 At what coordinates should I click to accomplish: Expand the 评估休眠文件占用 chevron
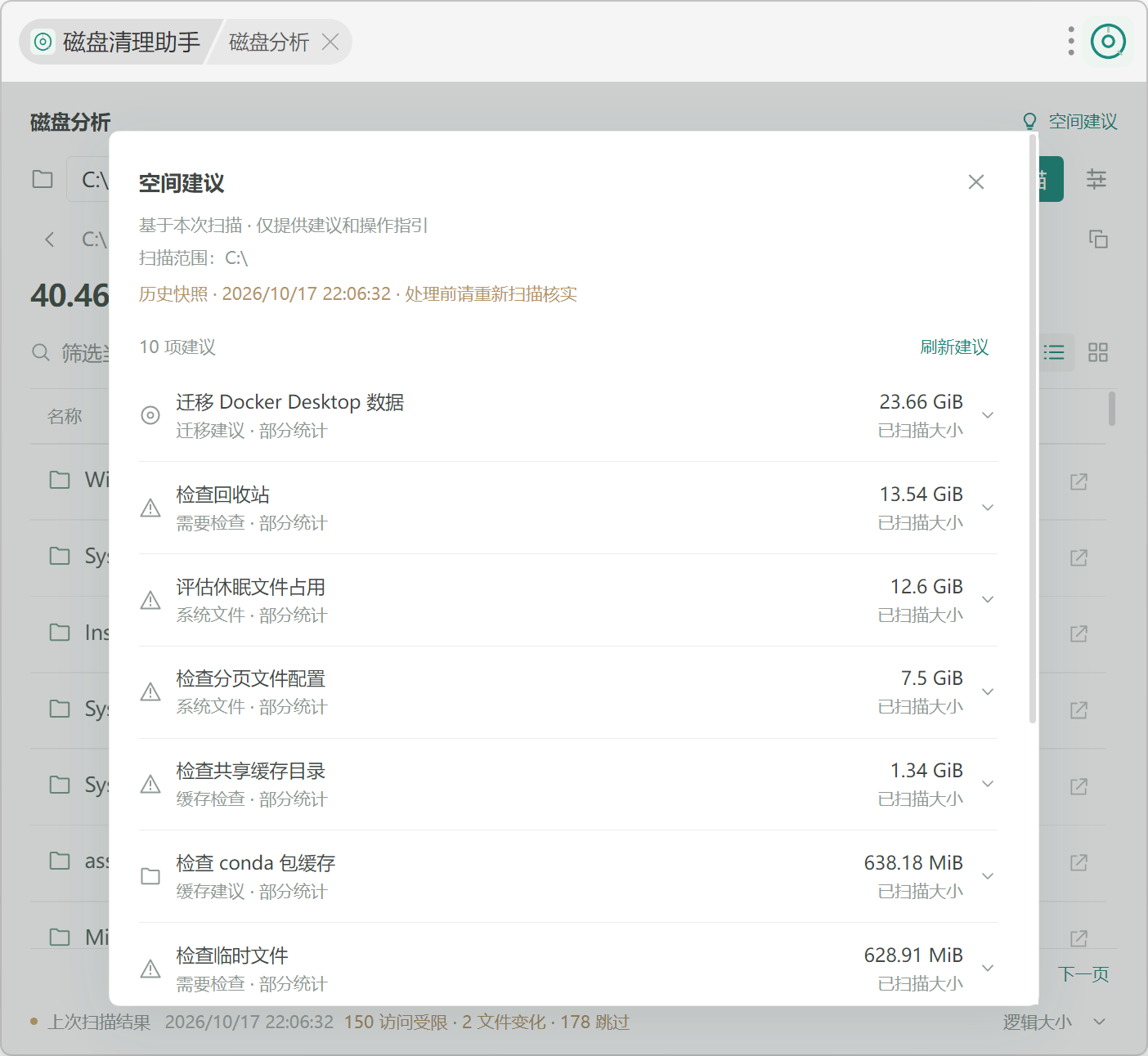tap(988, 600)
